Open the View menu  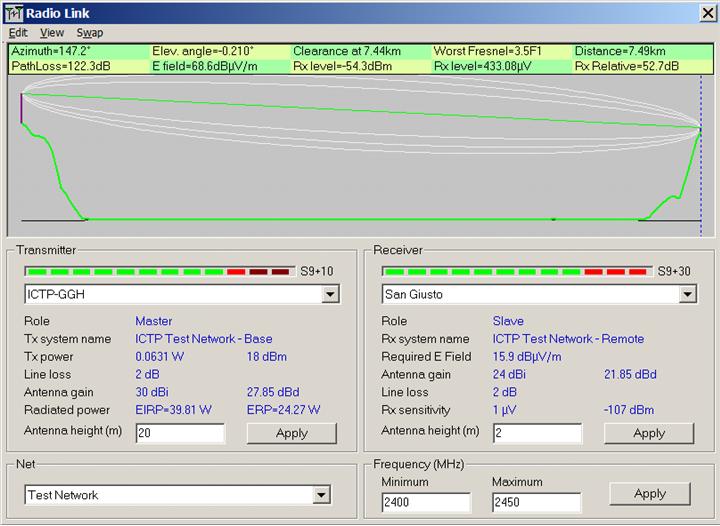tap(51, 33)
